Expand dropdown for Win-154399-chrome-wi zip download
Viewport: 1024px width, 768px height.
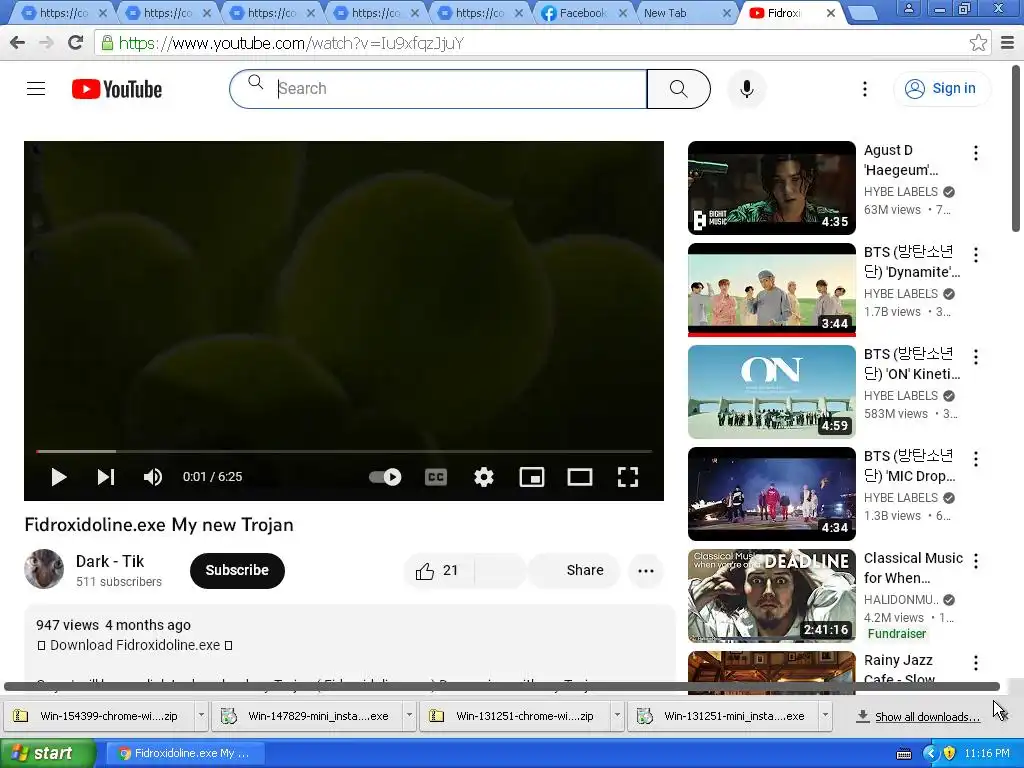click(201, 716)
